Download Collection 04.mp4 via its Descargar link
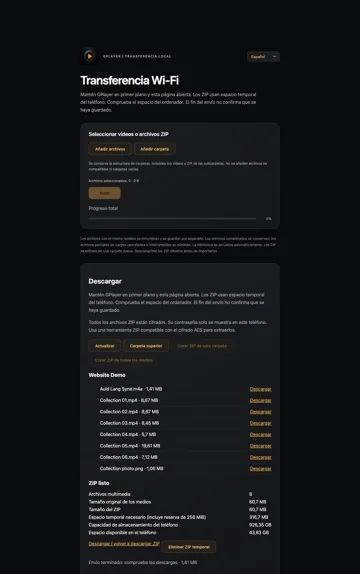The image size is (360, 574). [x=260, y=435]
